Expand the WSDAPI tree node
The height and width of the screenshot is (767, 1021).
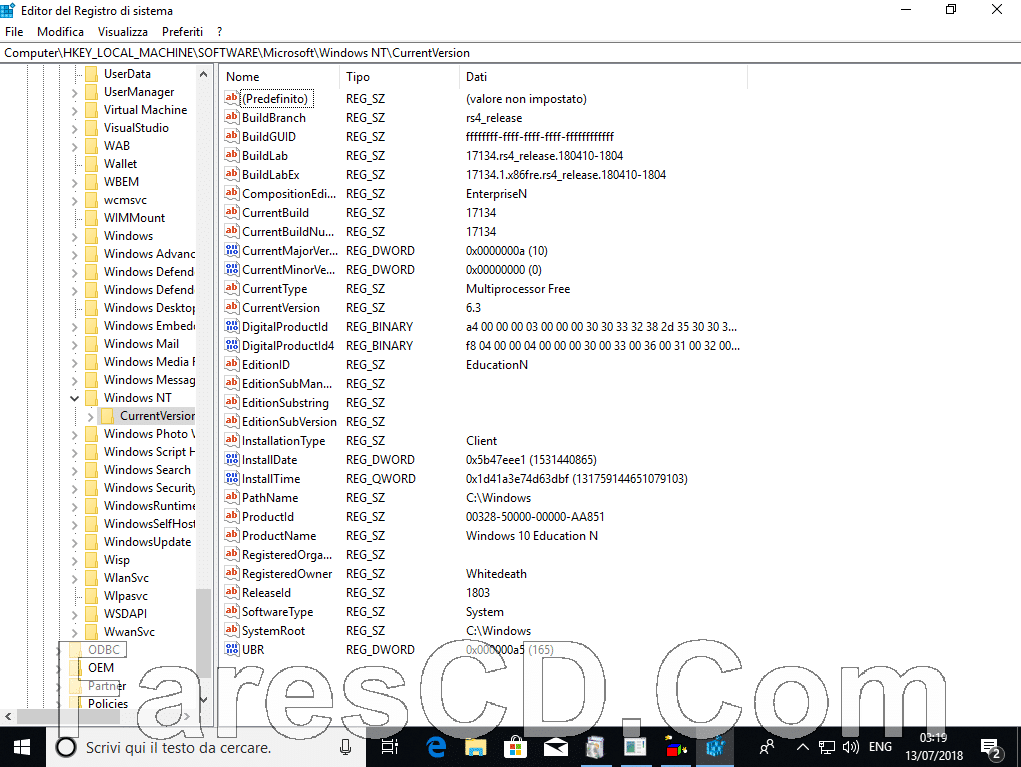74,614
